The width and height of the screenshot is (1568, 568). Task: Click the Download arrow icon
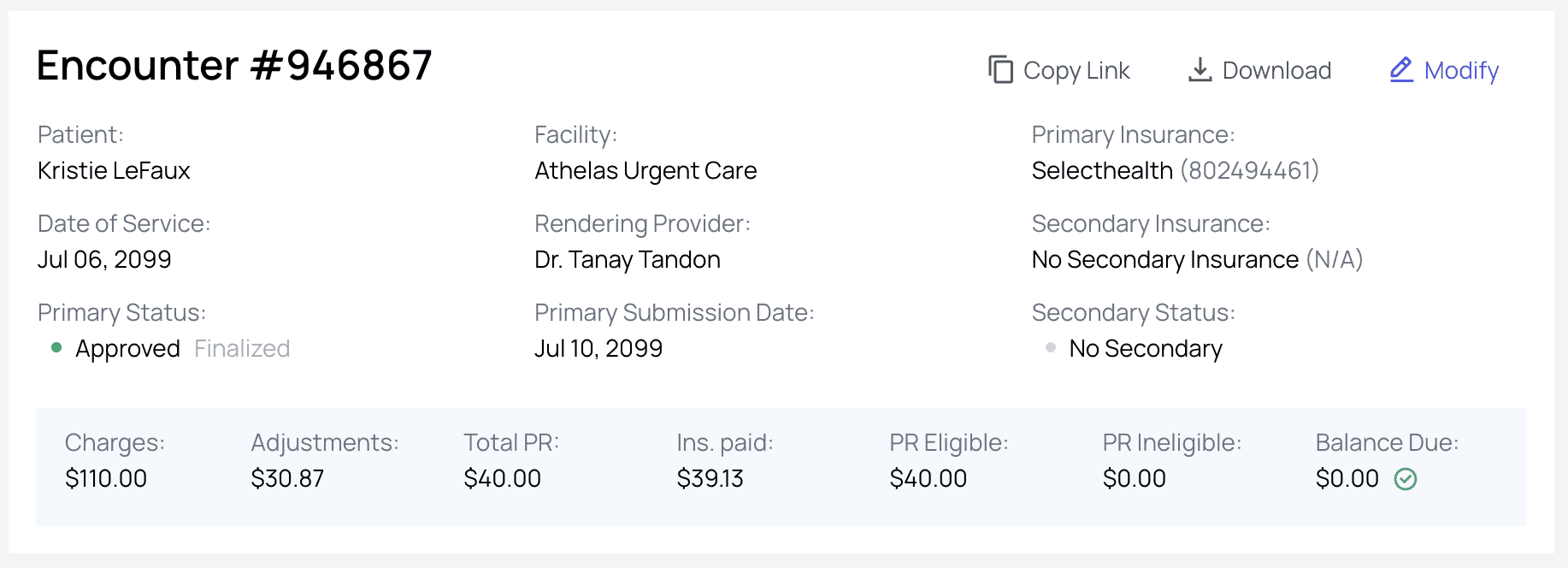point(1200,69)
